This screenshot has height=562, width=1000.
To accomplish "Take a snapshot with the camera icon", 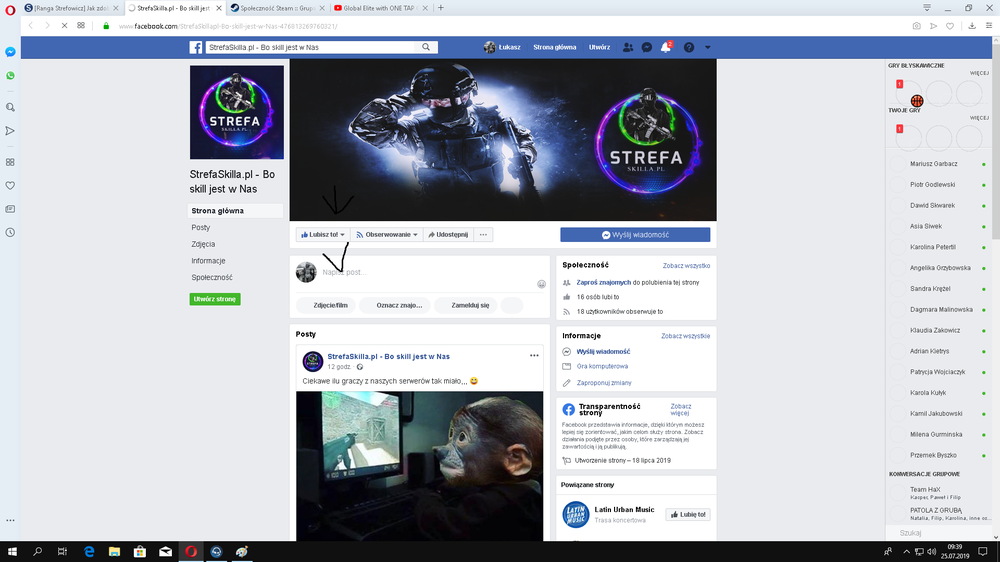I will (916, 26).
